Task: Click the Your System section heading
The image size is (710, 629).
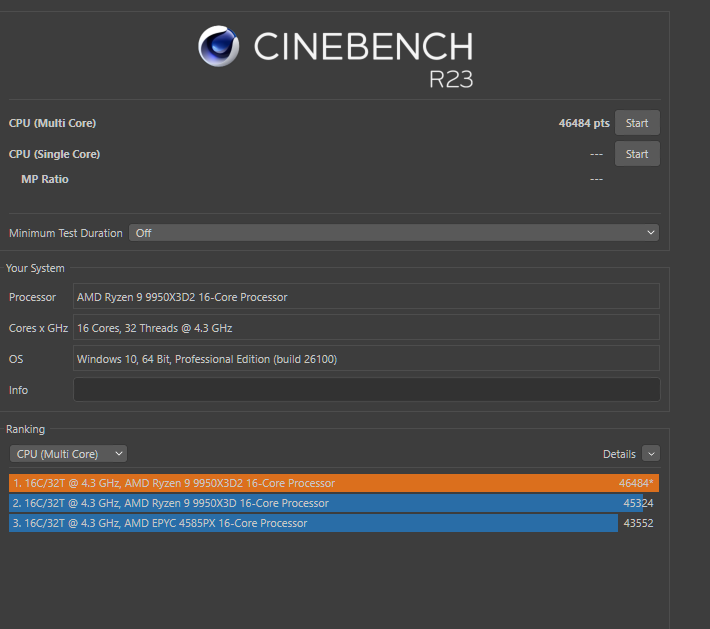Action: tap(35, 268)
